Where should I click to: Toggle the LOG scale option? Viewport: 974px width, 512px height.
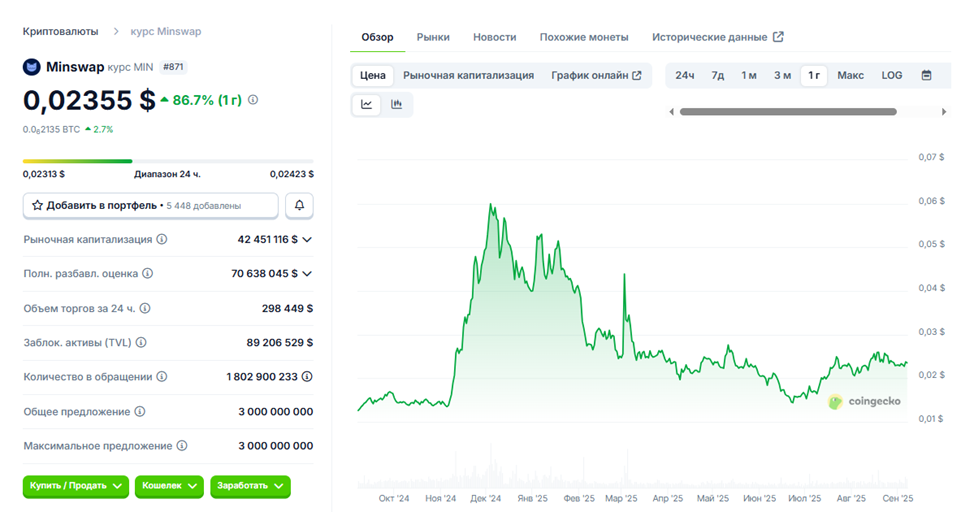[891, 75]
